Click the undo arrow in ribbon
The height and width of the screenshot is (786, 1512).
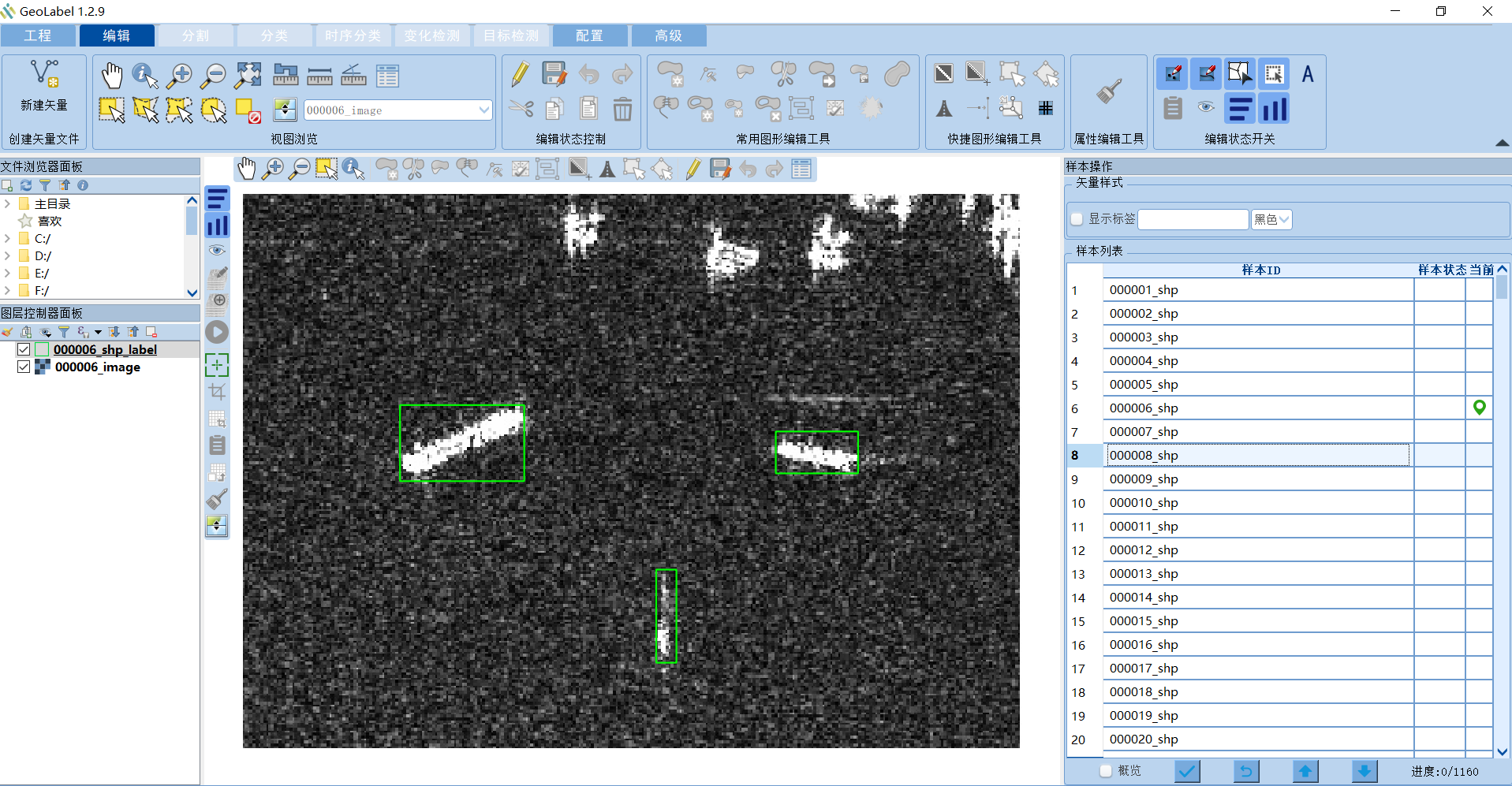coord(588,74)
